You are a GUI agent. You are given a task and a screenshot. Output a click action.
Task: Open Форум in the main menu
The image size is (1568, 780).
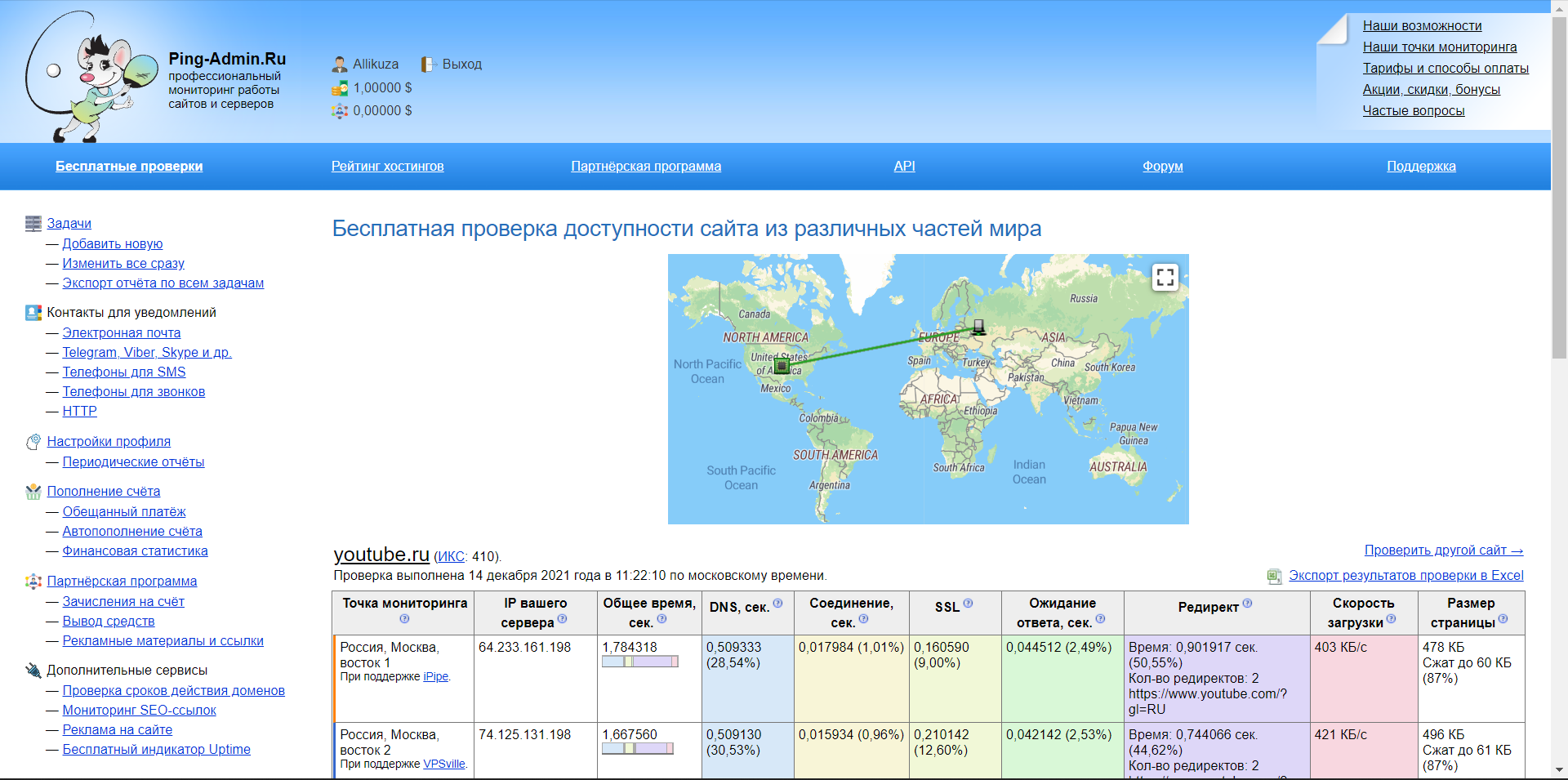pos(1163,167)
